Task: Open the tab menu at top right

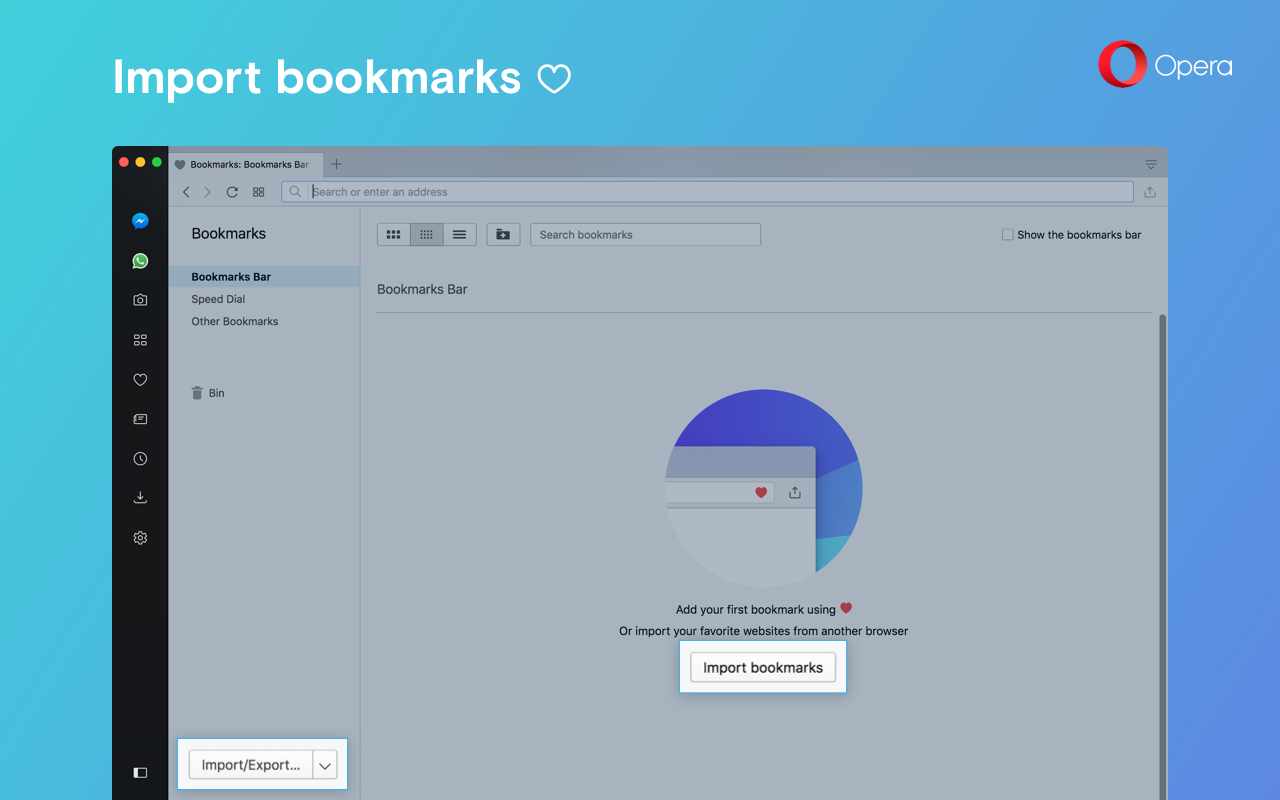Action: tap(1151, 164)
